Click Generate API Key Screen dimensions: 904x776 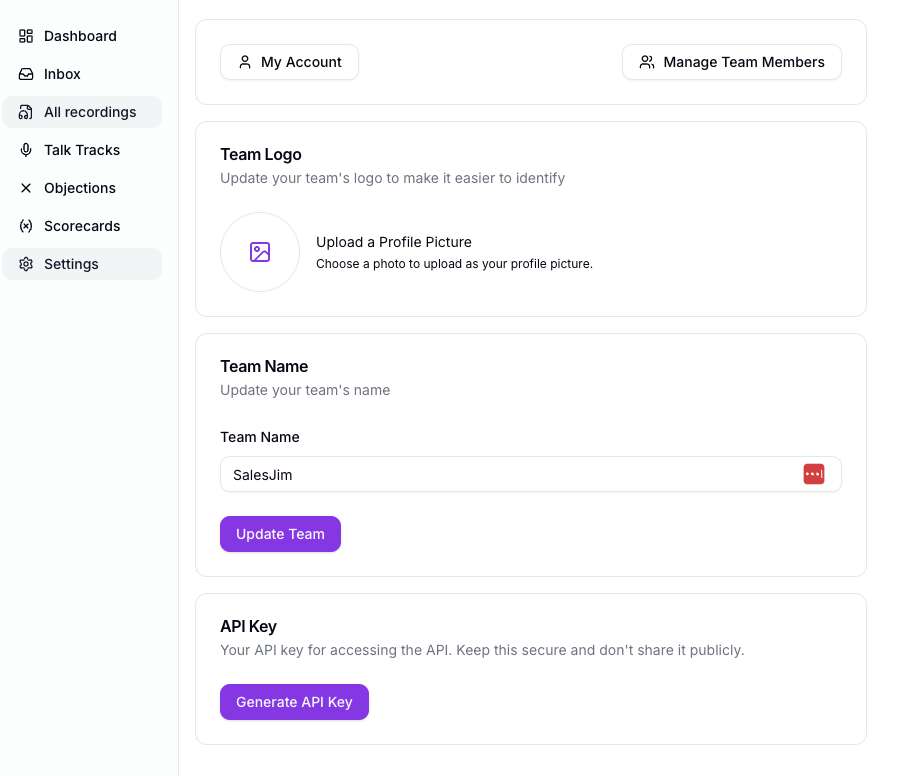click(x=294, y=702)
